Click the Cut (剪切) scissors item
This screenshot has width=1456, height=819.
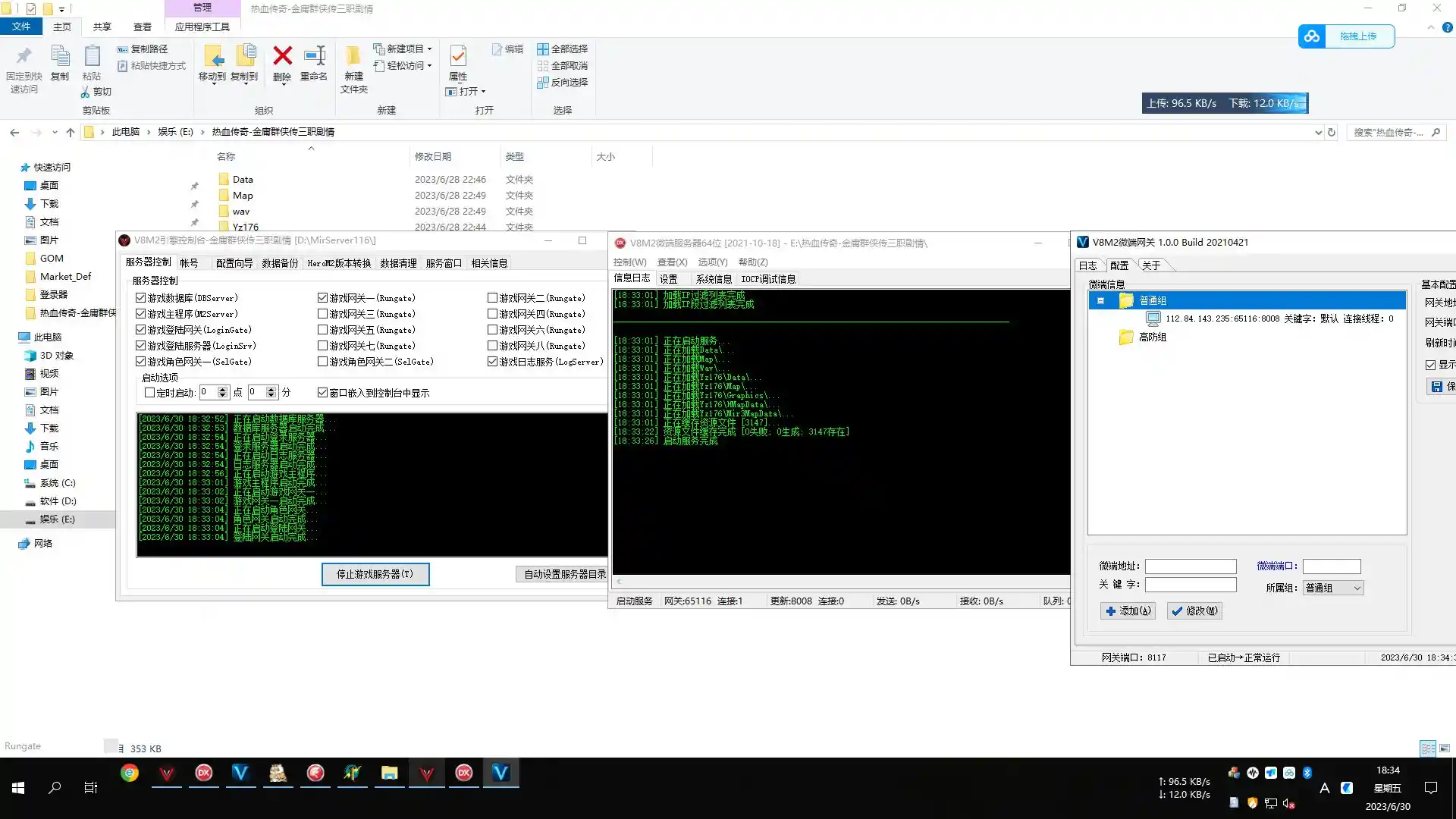[96, 92]
